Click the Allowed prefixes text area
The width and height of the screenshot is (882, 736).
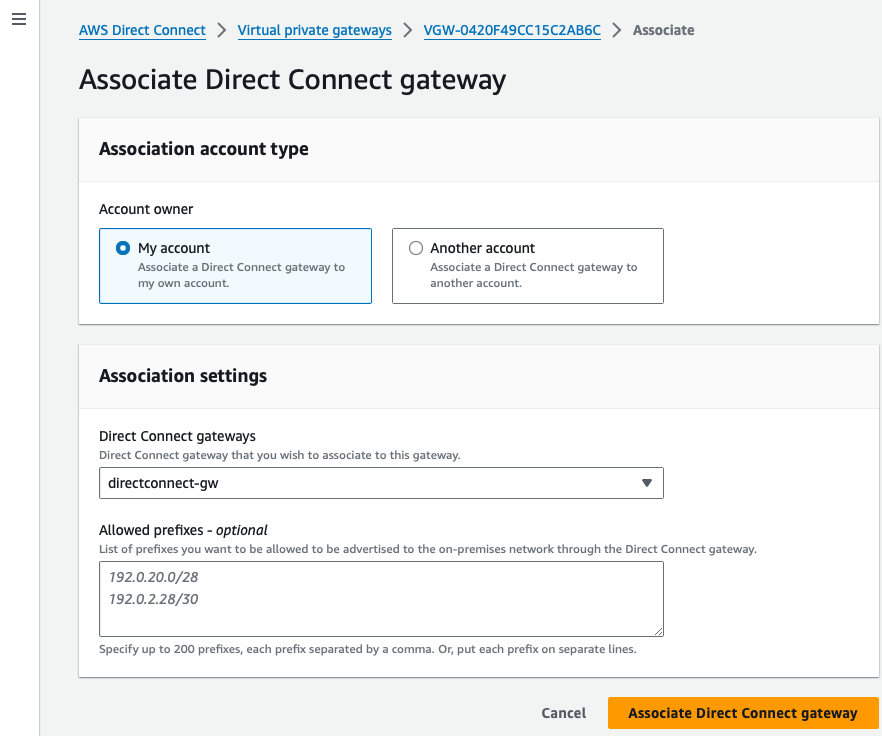coord(381,599)
